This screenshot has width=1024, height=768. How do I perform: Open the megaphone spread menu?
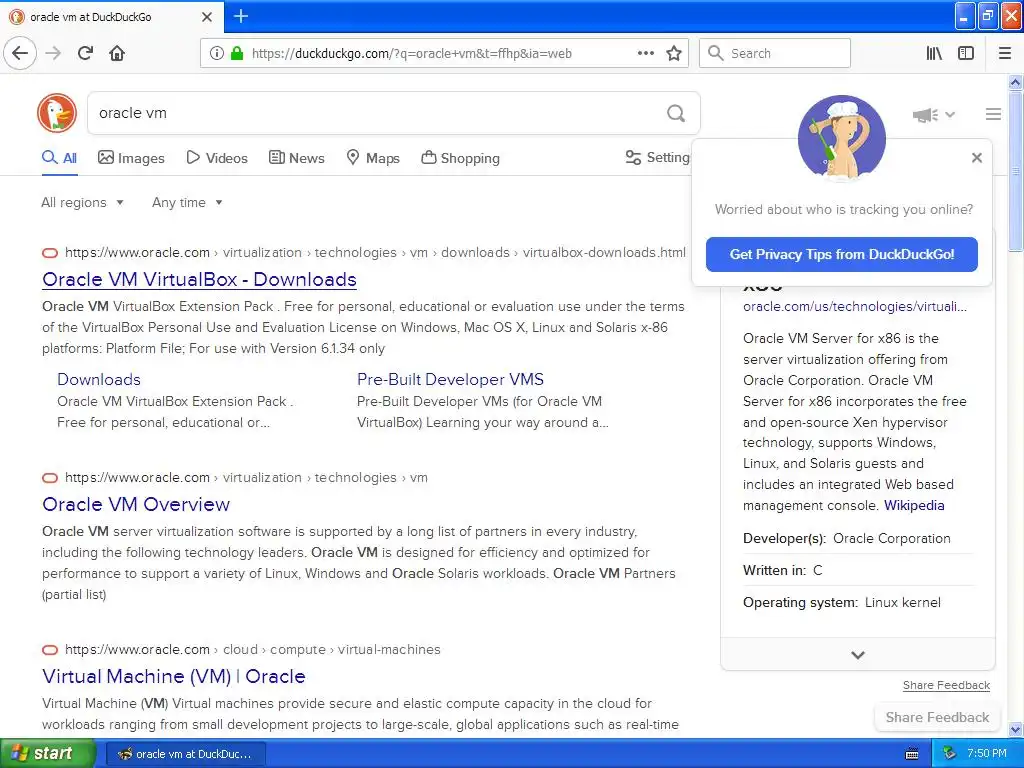(x=933, y=115)
